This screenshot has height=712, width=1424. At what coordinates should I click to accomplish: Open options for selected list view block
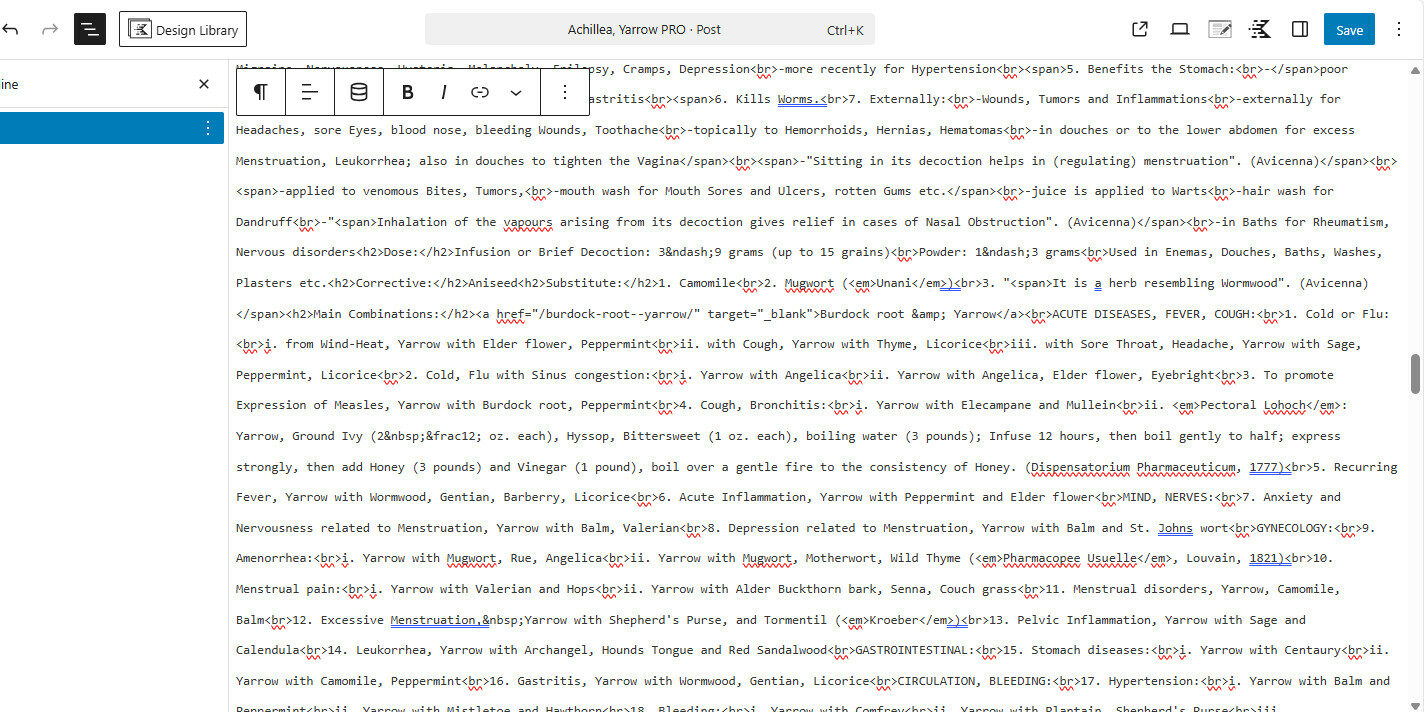(x=208, y=128)
